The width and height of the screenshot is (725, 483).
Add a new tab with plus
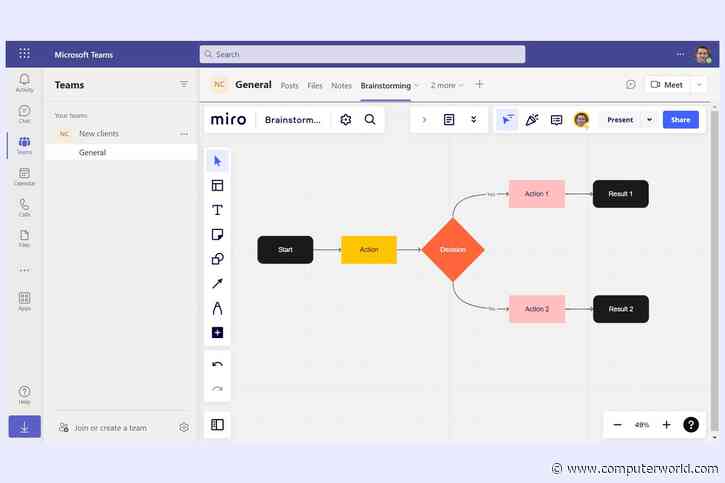coord(479,84)
